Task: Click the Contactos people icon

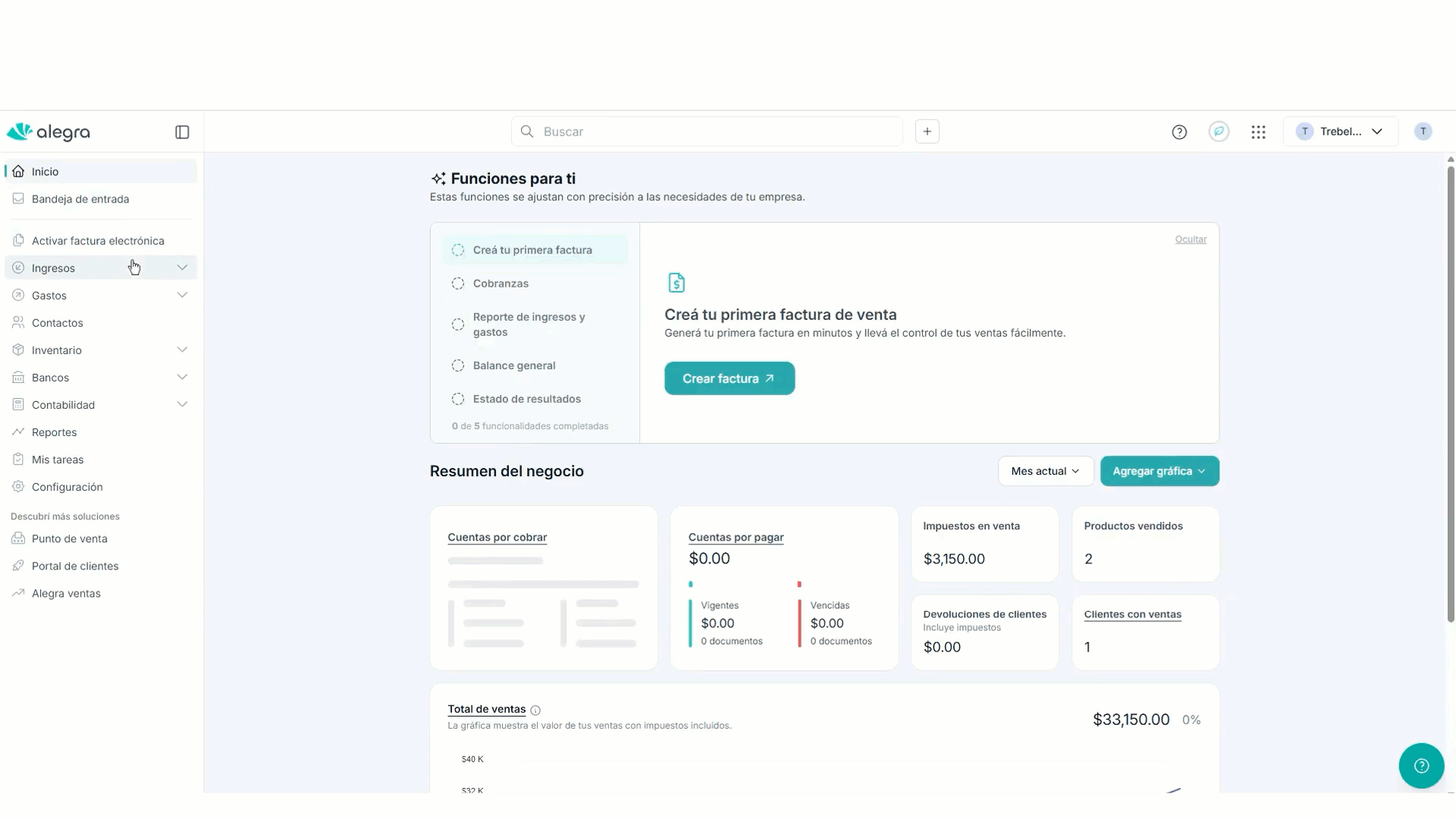Action: click(18, 322)
